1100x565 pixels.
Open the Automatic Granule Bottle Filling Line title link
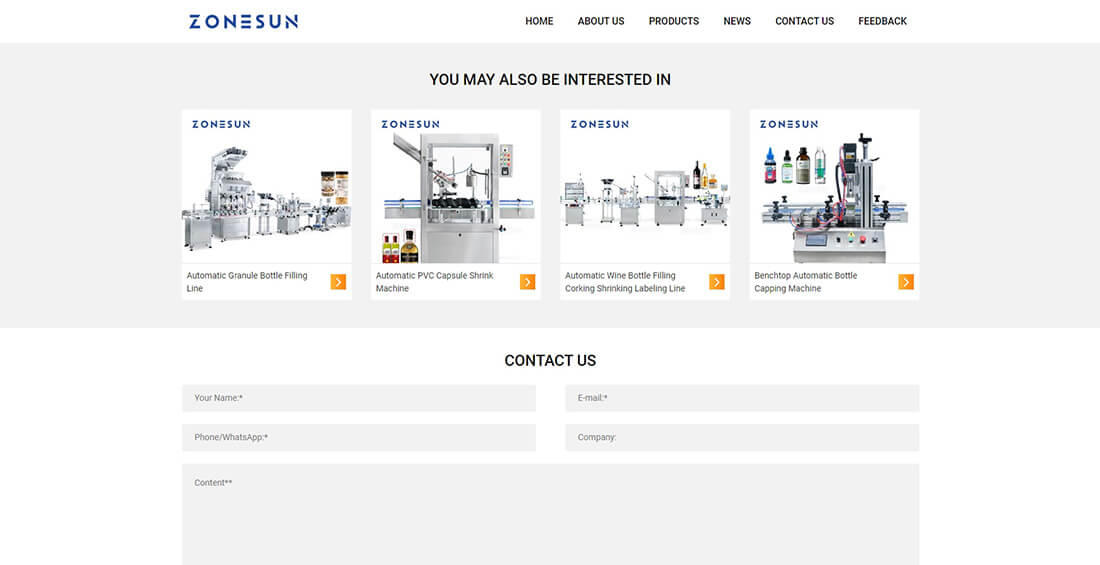pos(247,282)
